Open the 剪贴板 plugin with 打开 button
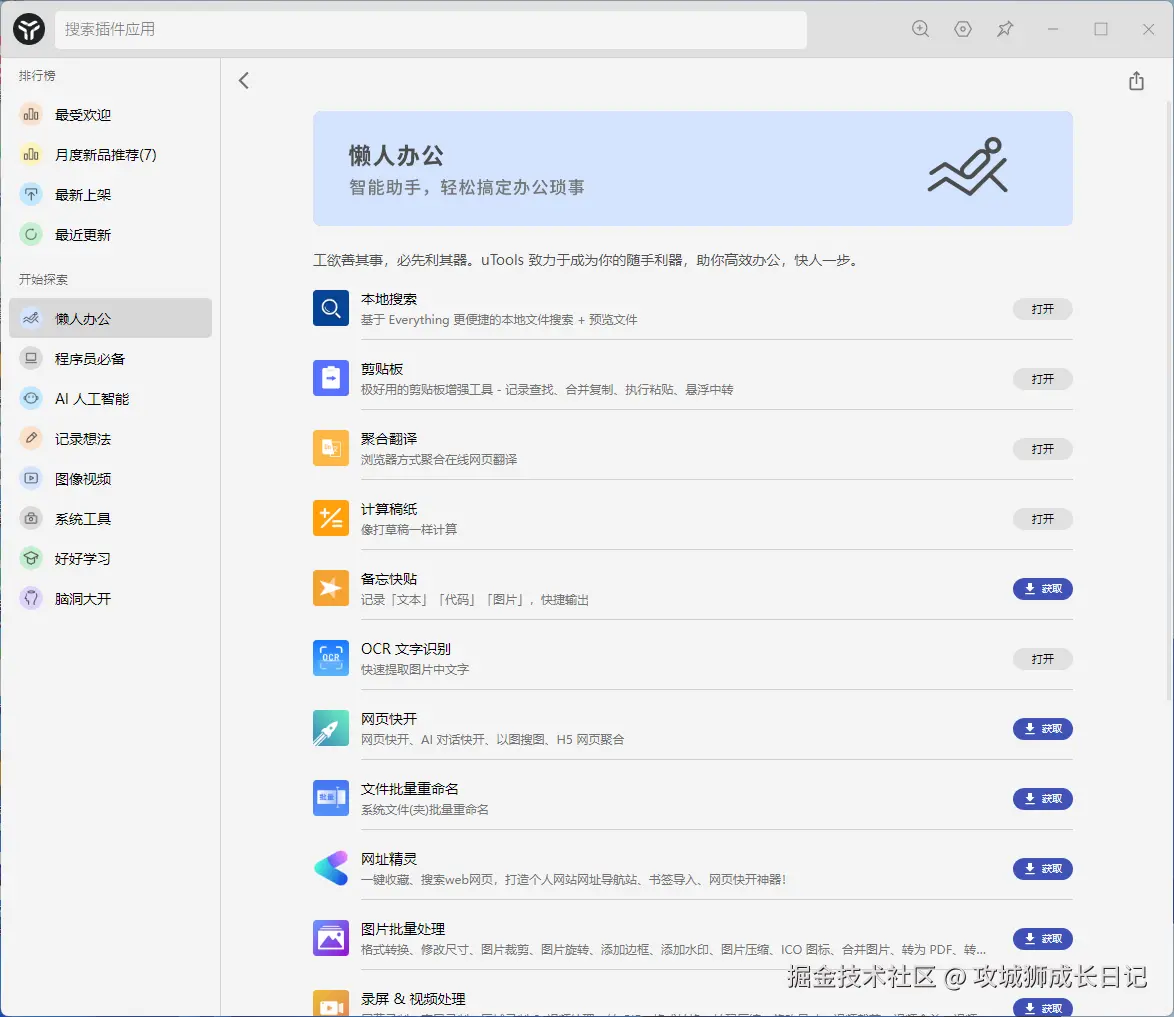This screenshot has height=1017, width=1174. pos(1042,379)
